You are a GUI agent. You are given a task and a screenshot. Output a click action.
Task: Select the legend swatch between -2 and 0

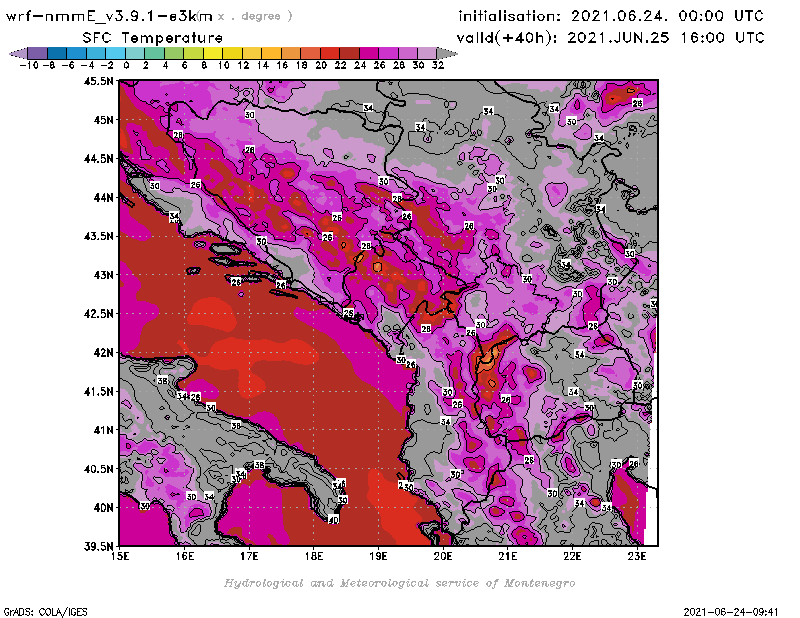click(116, 54)
